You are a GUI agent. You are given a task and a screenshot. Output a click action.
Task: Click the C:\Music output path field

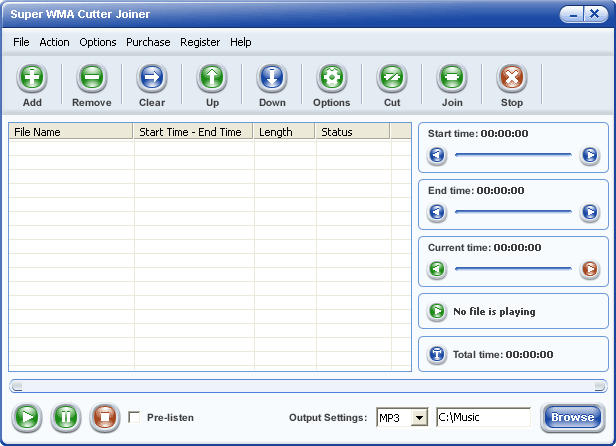coord(483,418)
